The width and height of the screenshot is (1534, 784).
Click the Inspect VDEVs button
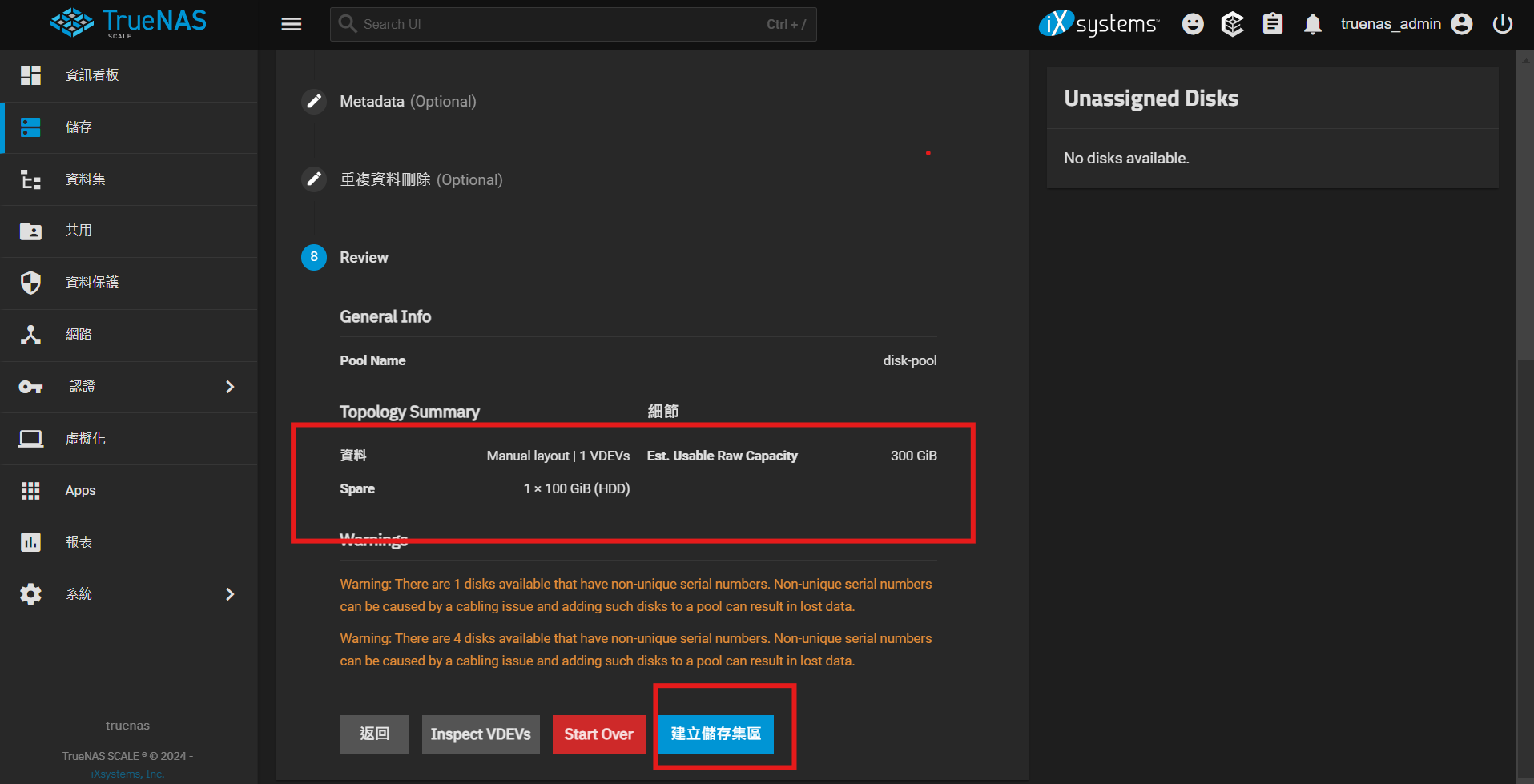(x=481, y=734)
